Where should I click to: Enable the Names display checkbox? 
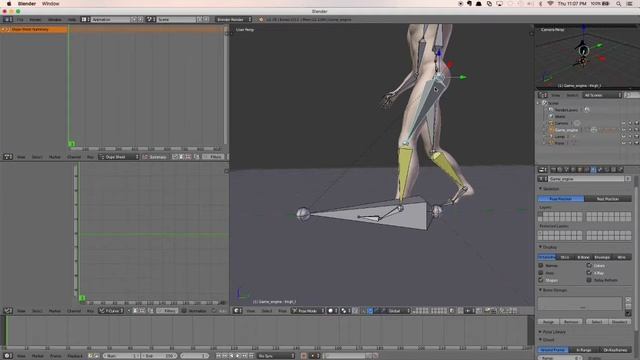click(541, 266)
